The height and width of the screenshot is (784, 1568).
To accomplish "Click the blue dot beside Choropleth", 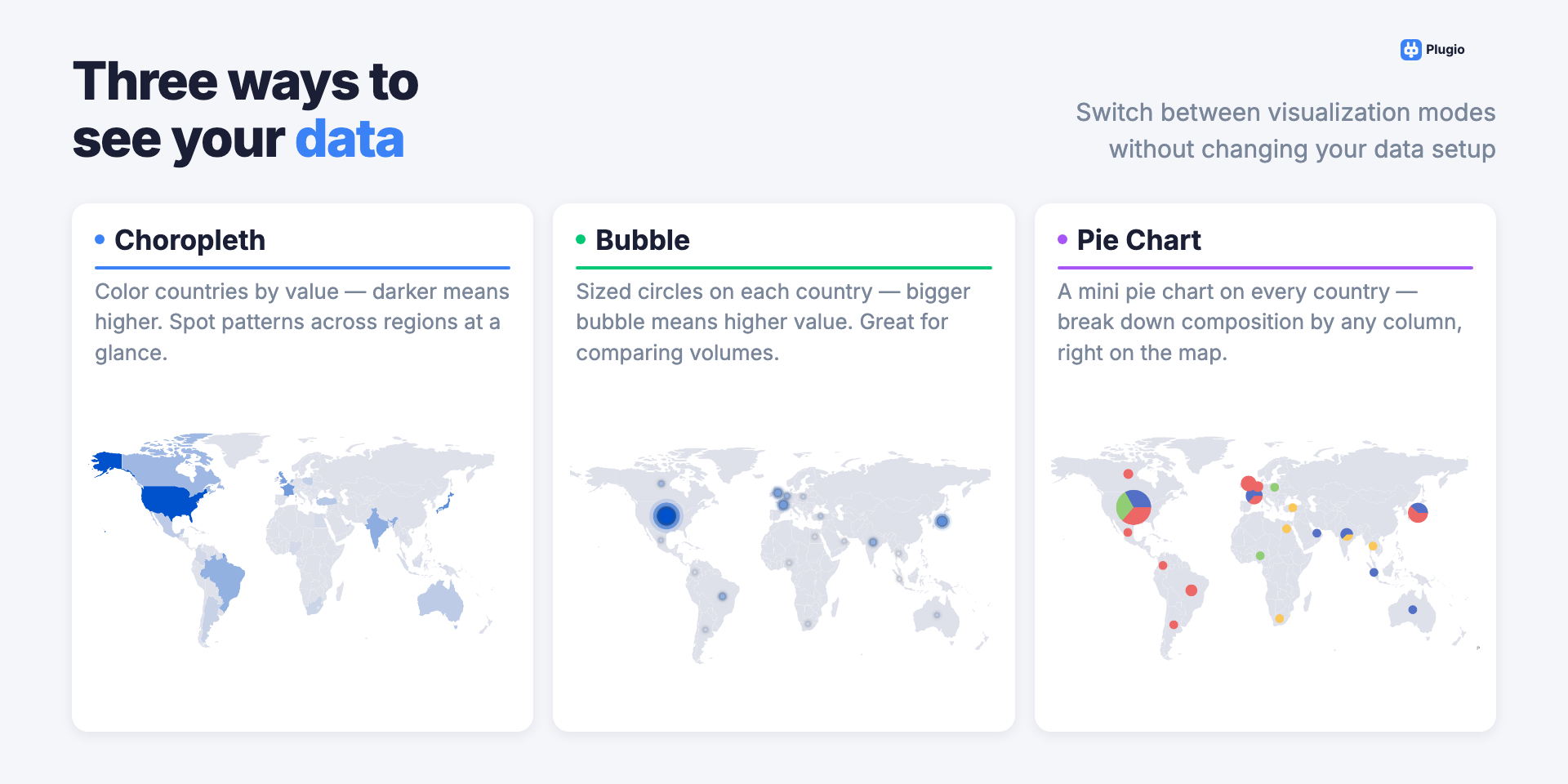I will [x=100, y=239].
